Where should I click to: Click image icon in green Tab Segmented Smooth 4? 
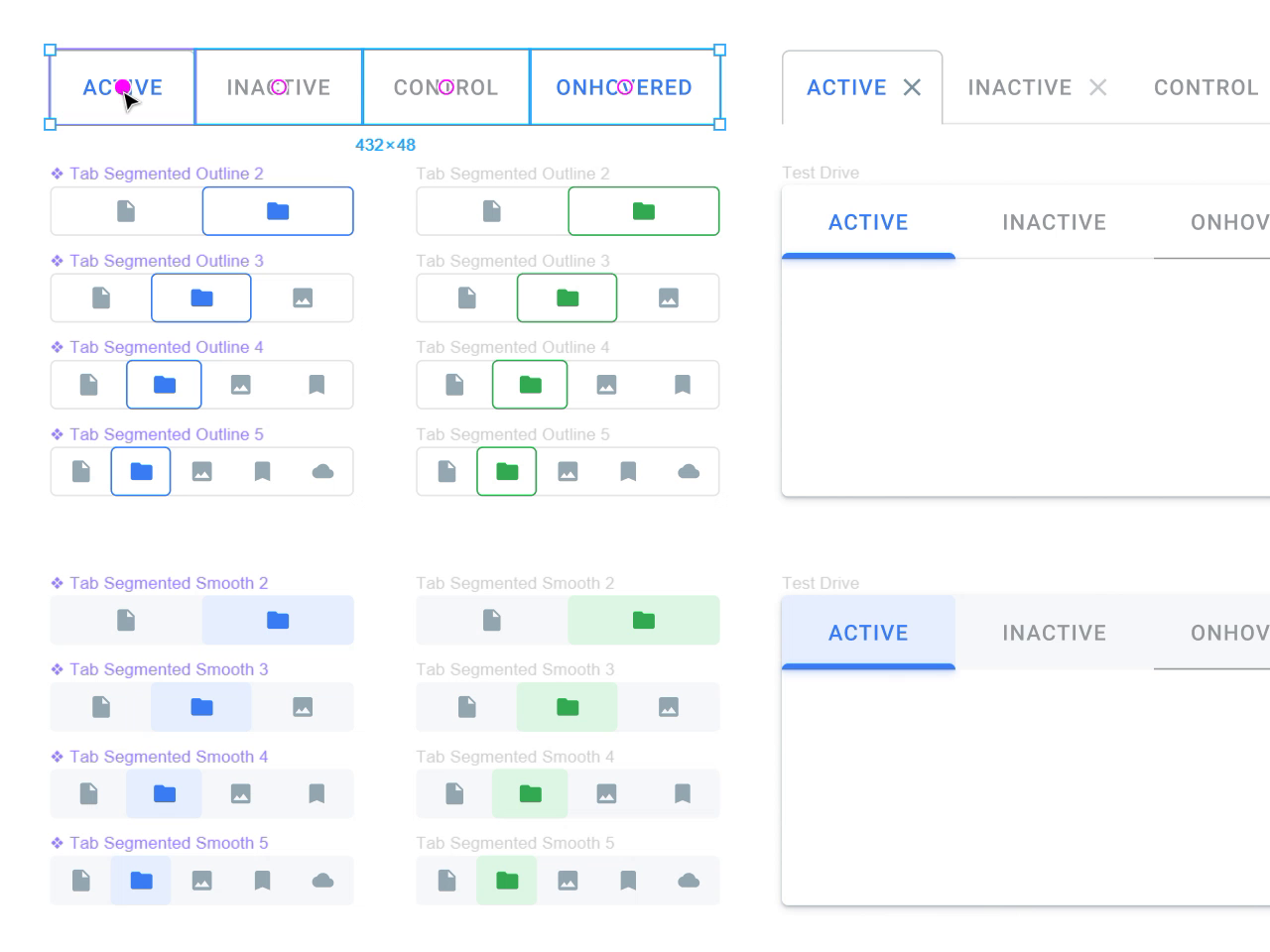(x=606, y=793)
